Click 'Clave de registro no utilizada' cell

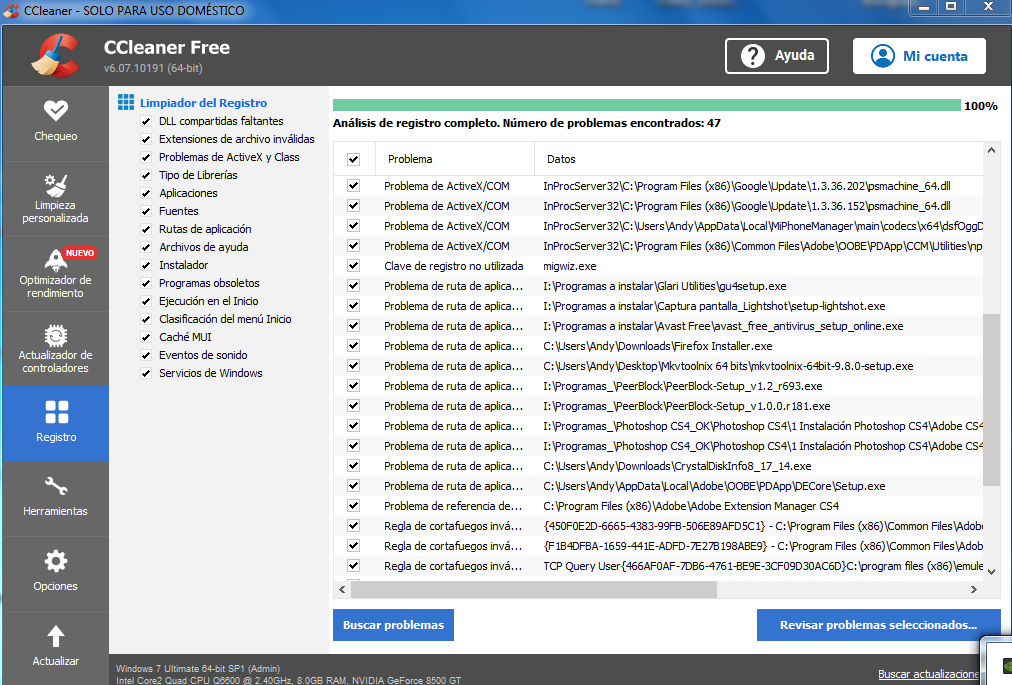click(x=454, y=266)
